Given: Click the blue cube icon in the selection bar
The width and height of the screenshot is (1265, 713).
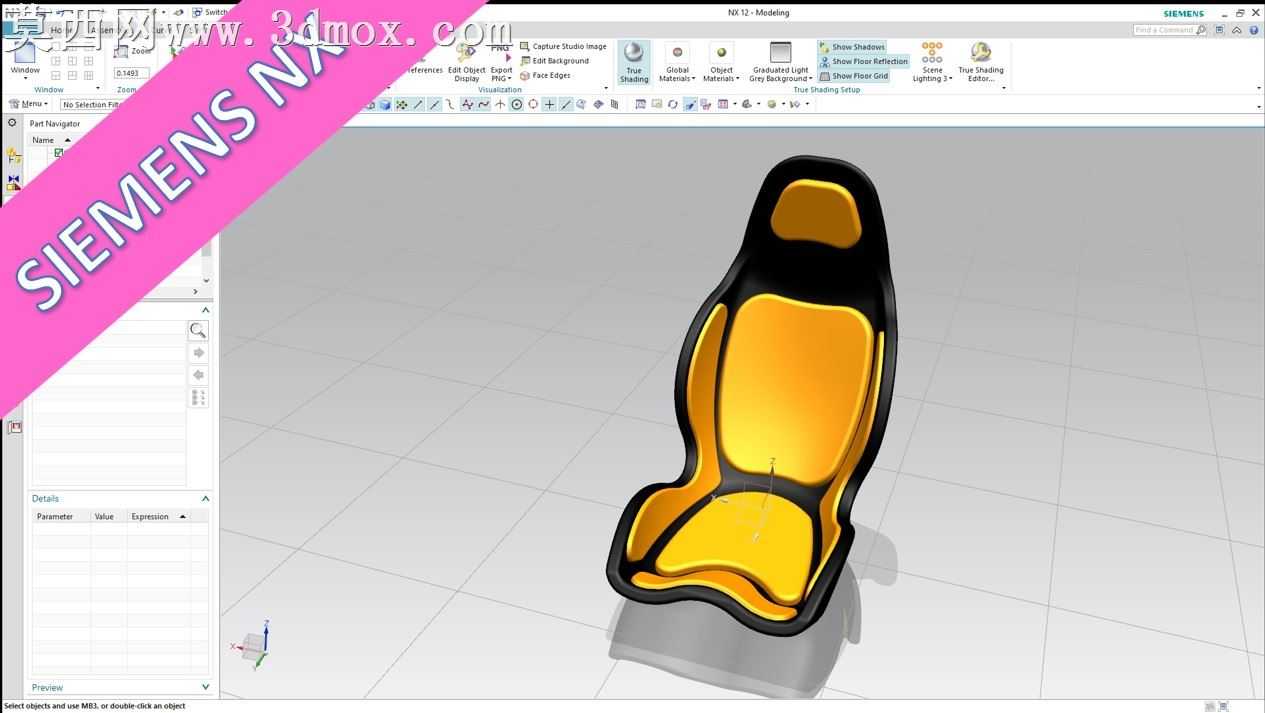Looking at the screenshot, I should pos(385,104).
